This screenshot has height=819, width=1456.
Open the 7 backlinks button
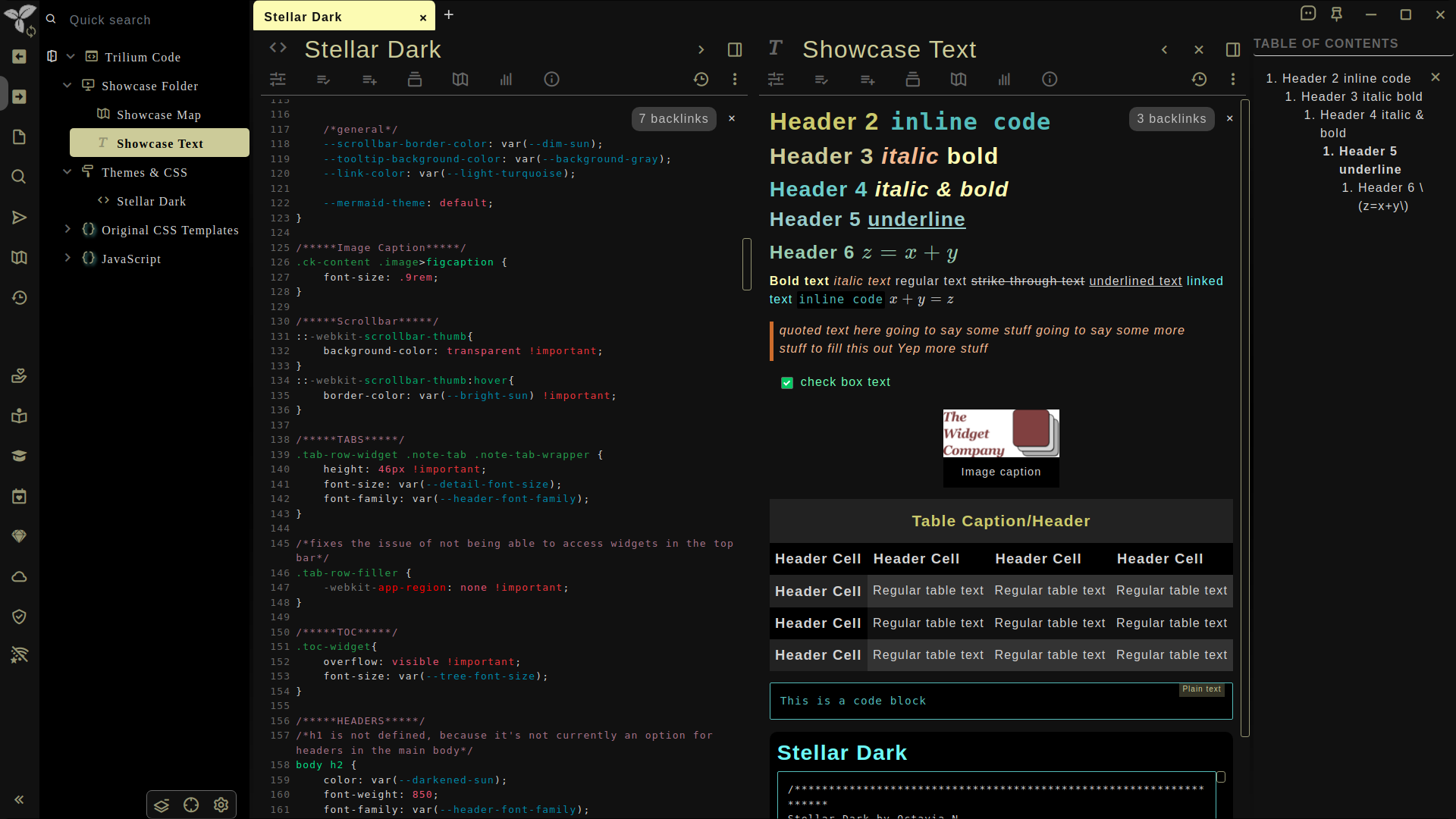673,119
